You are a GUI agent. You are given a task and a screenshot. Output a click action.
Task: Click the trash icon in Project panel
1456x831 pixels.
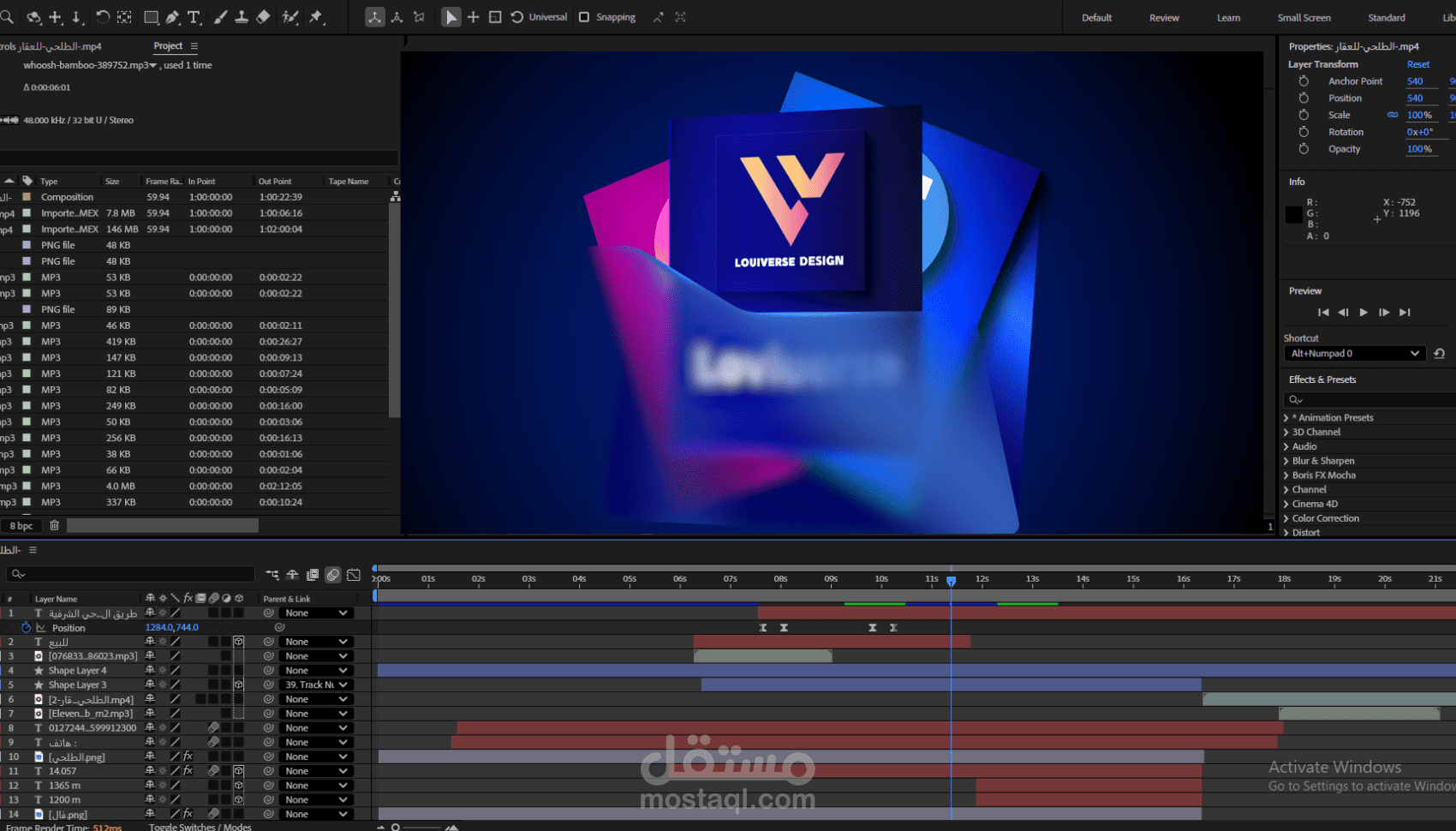(x=54, y=525)
